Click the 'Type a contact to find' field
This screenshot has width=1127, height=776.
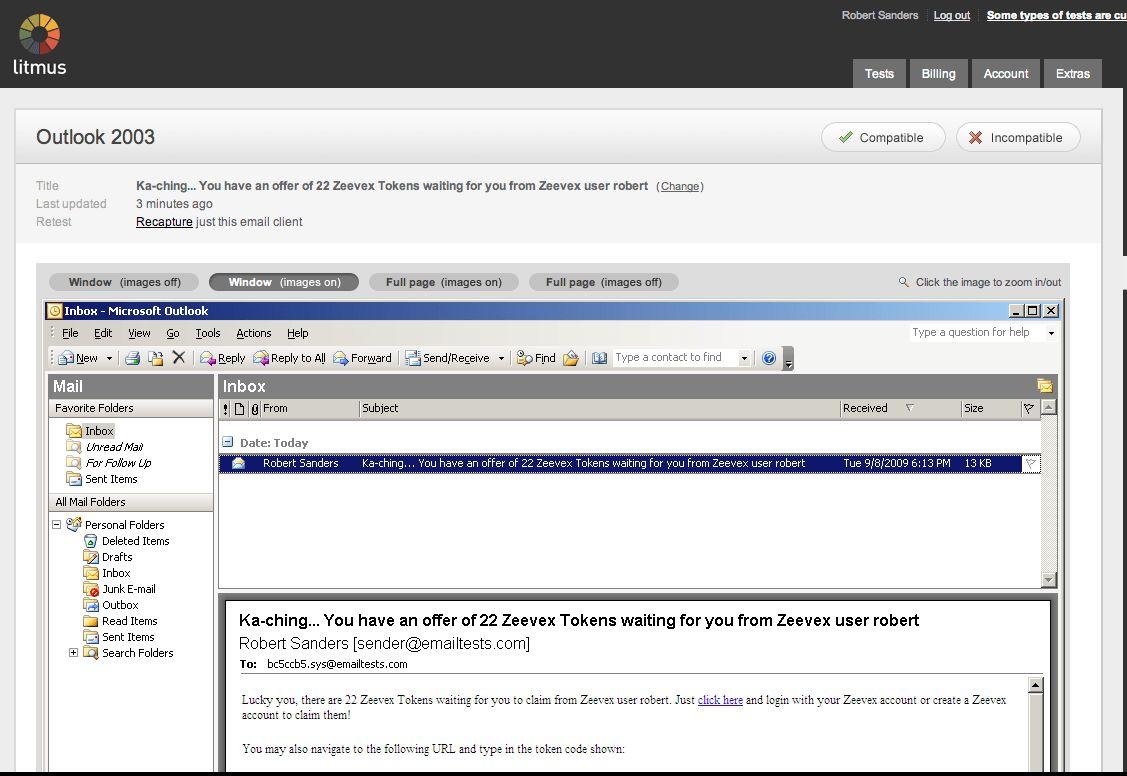[x=676, y=358]
